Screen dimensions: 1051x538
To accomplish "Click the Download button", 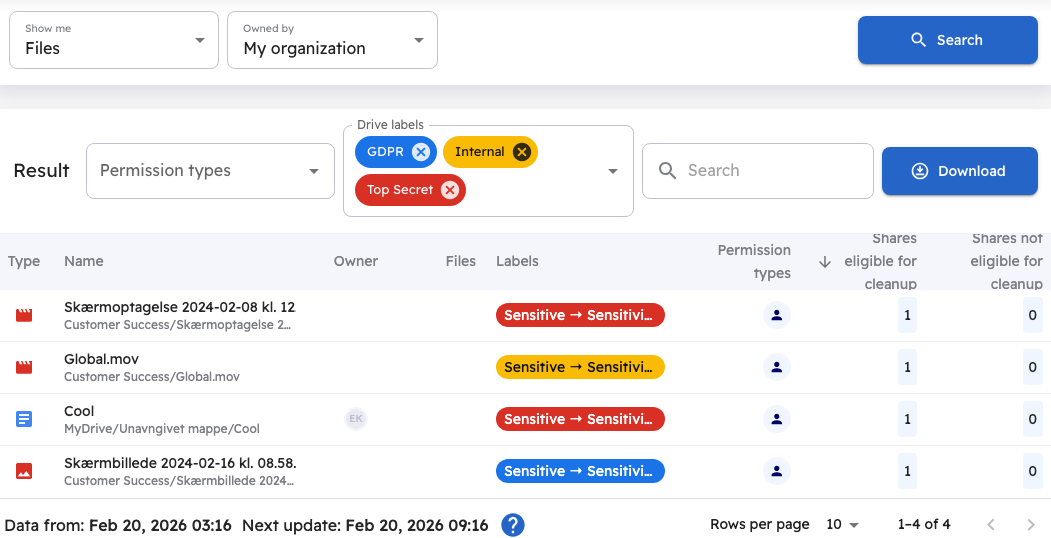I will tap(960, 172).
